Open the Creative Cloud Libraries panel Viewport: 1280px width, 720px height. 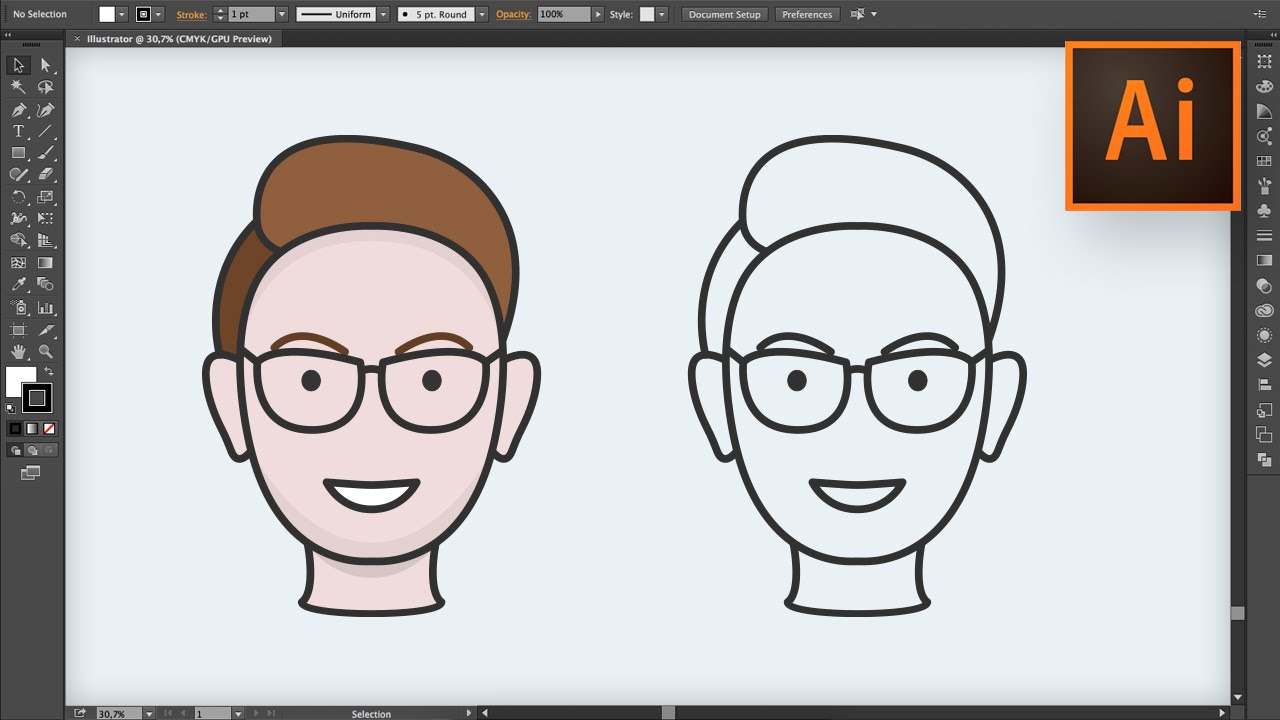[1264, 311]
